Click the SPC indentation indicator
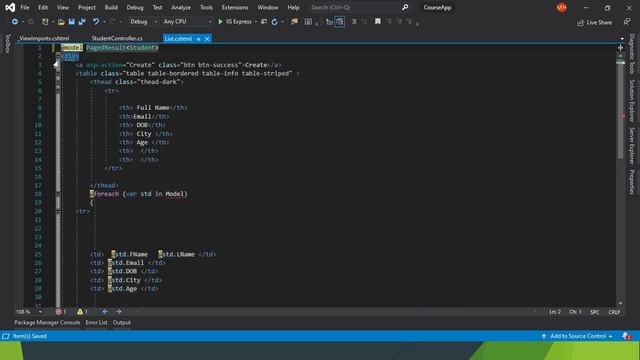The width and height of the screenshot is (640, 360). [595, 312]
